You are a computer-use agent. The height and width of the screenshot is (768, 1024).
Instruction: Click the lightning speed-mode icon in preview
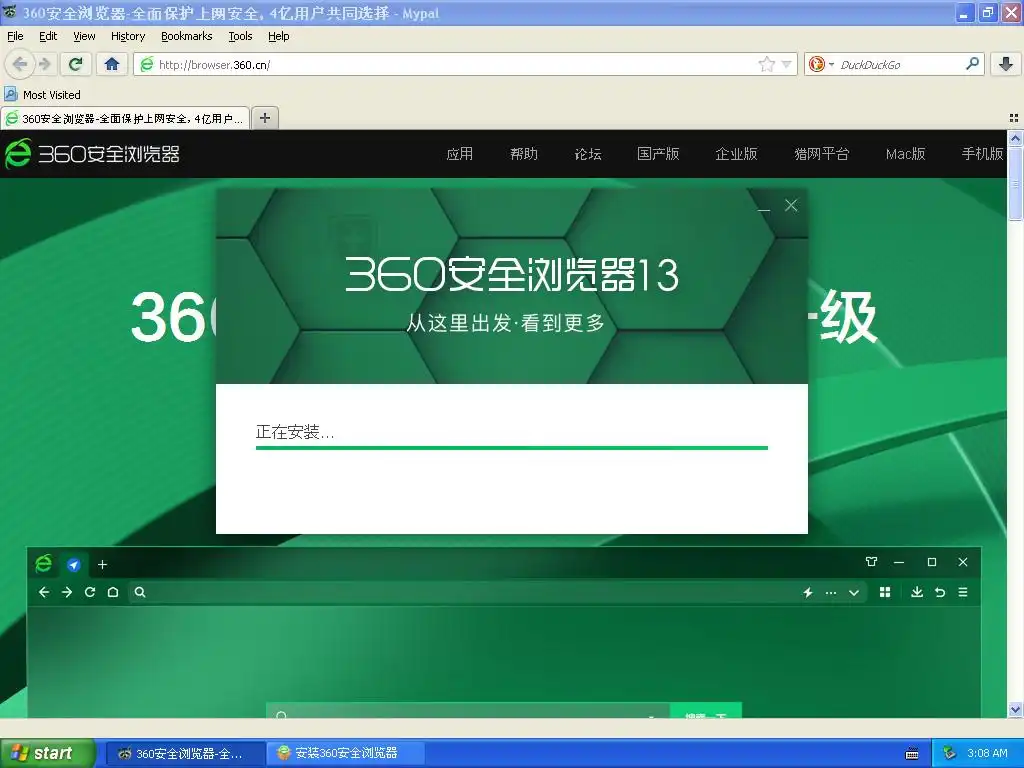pyautogui.click(x=808, y=592)
